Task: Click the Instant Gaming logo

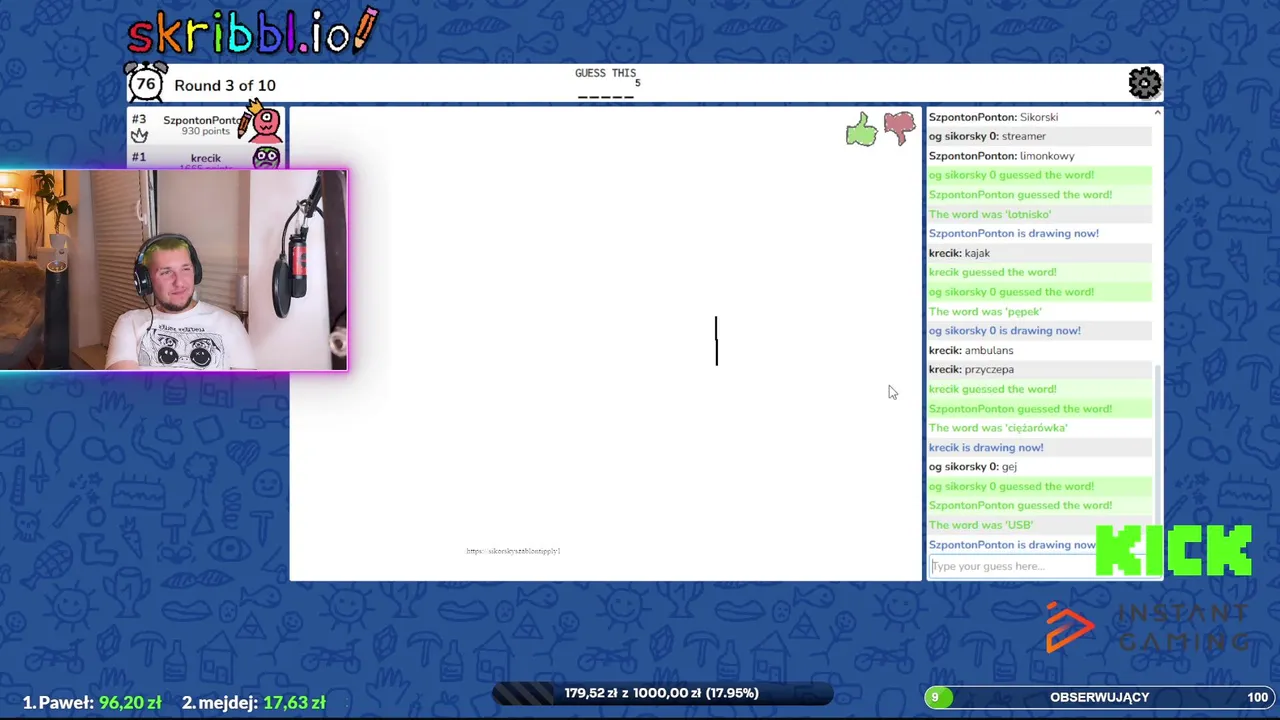Action: tap(1146, 627)
